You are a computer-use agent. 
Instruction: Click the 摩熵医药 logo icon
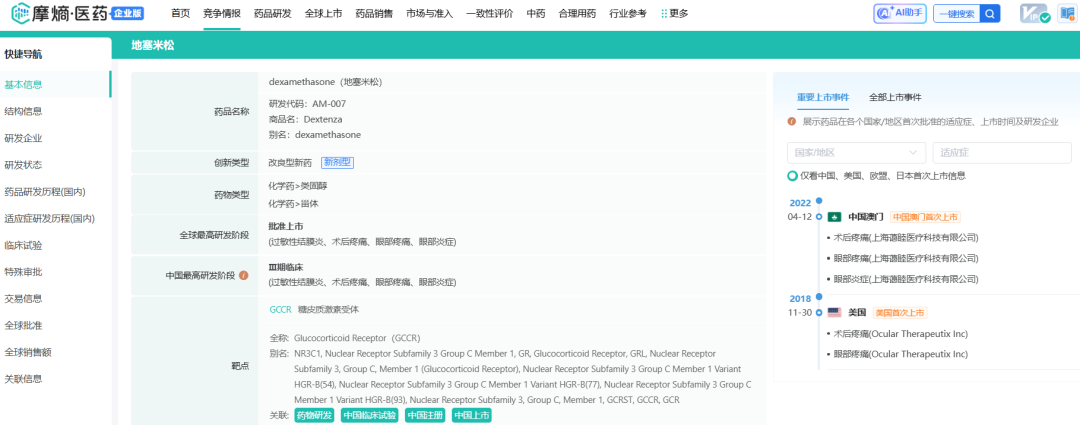click(x=20, y=14)
